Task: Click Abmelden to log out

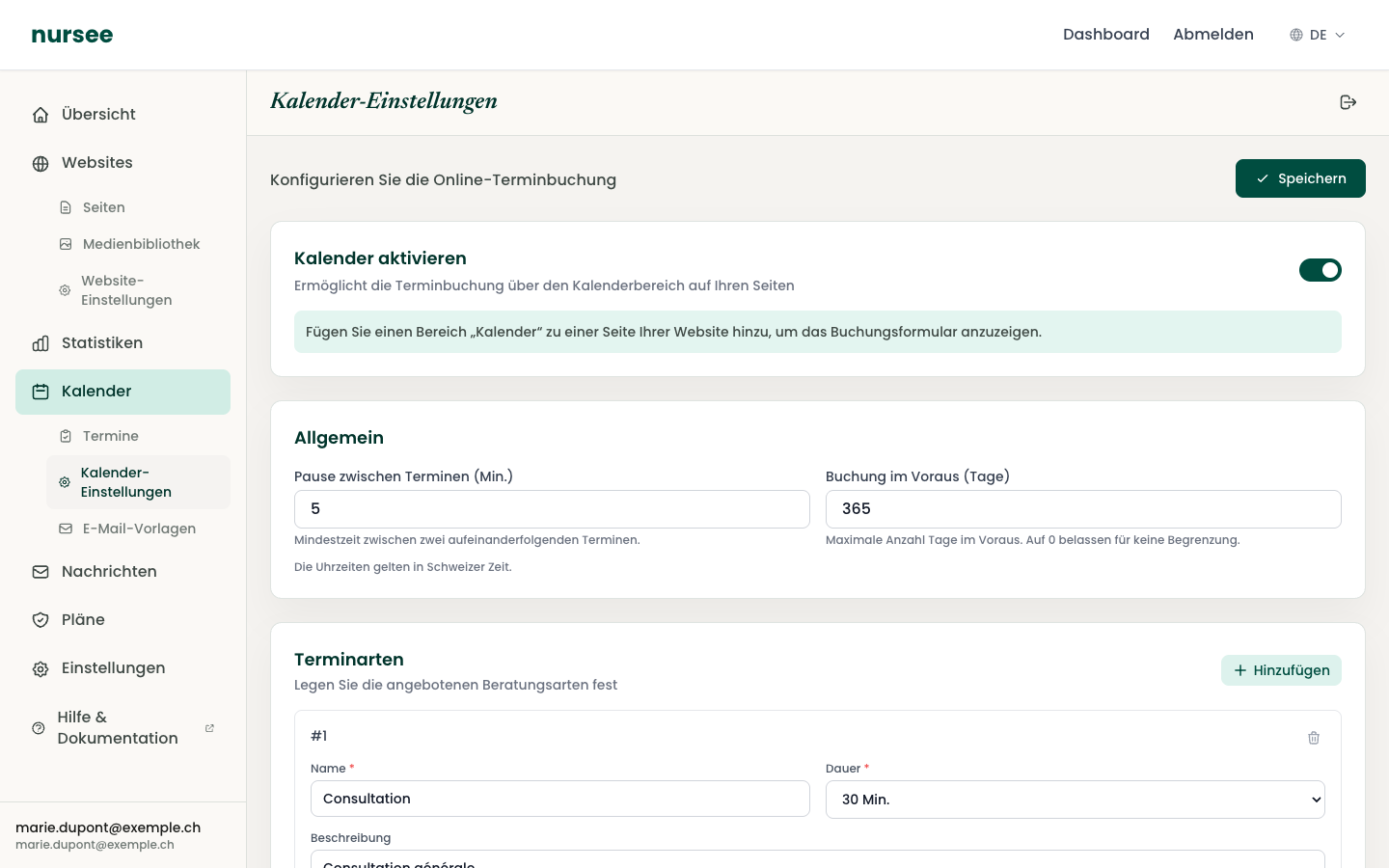Action: pos(1213,35)
